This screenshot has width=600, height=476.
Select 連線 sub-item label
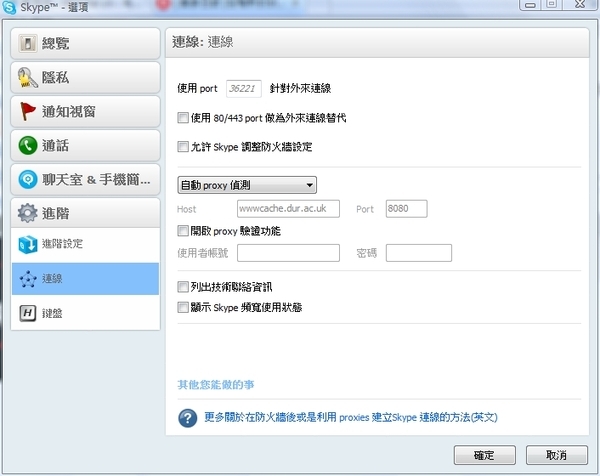pos(52,279)
